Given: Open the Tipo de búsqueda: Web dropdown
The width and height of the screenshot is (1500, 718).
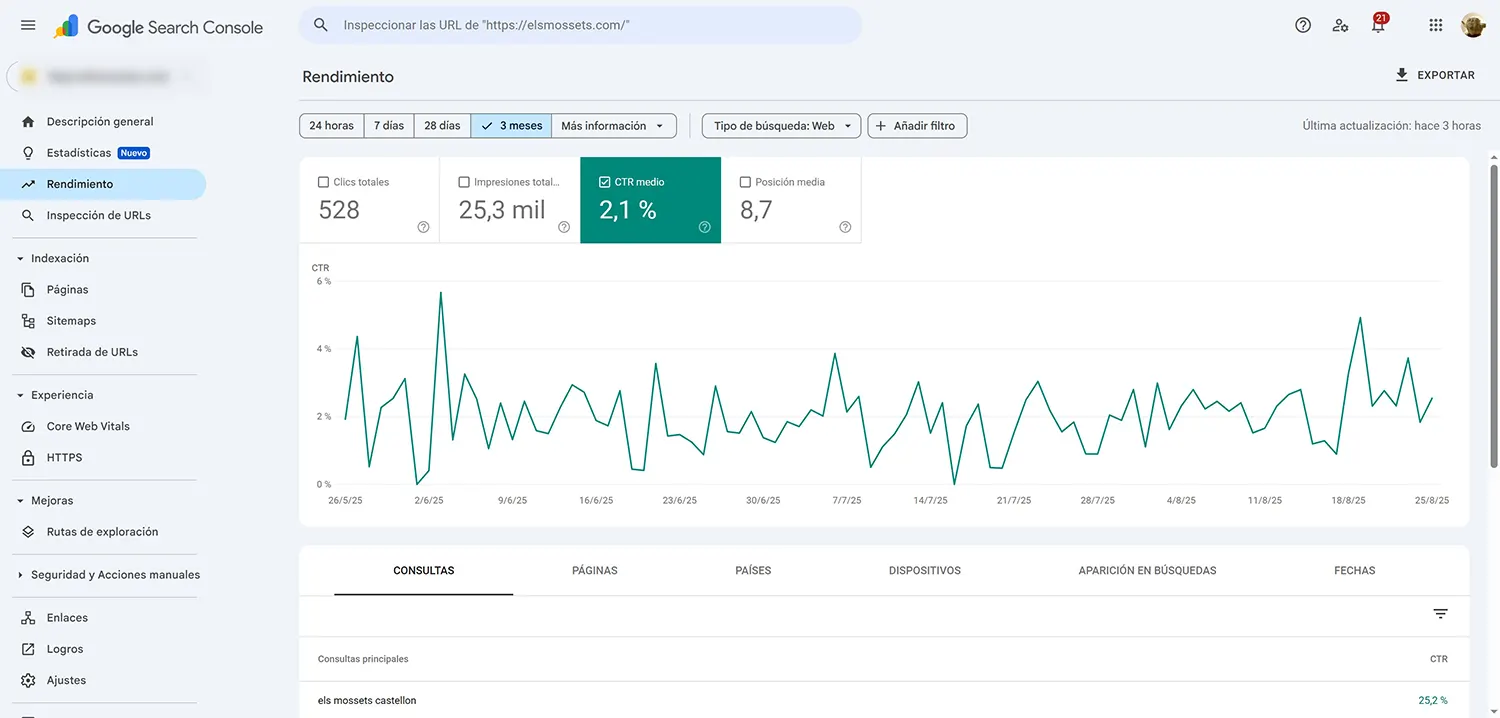Looking at the screenshot, I should (781, 125).
